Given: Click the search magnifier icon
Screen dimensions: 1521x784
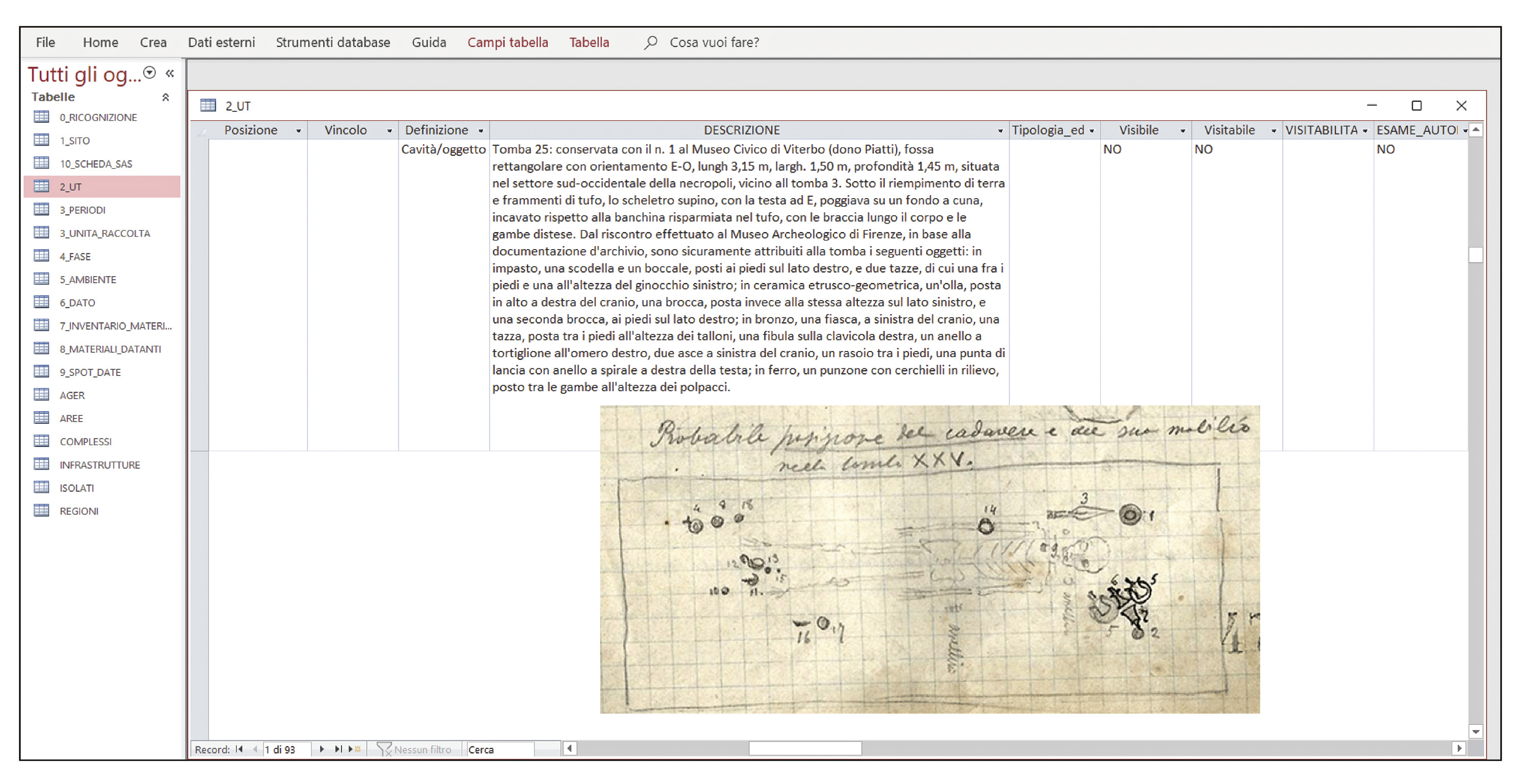Looking at the screenshot, I should pos(651,42).
